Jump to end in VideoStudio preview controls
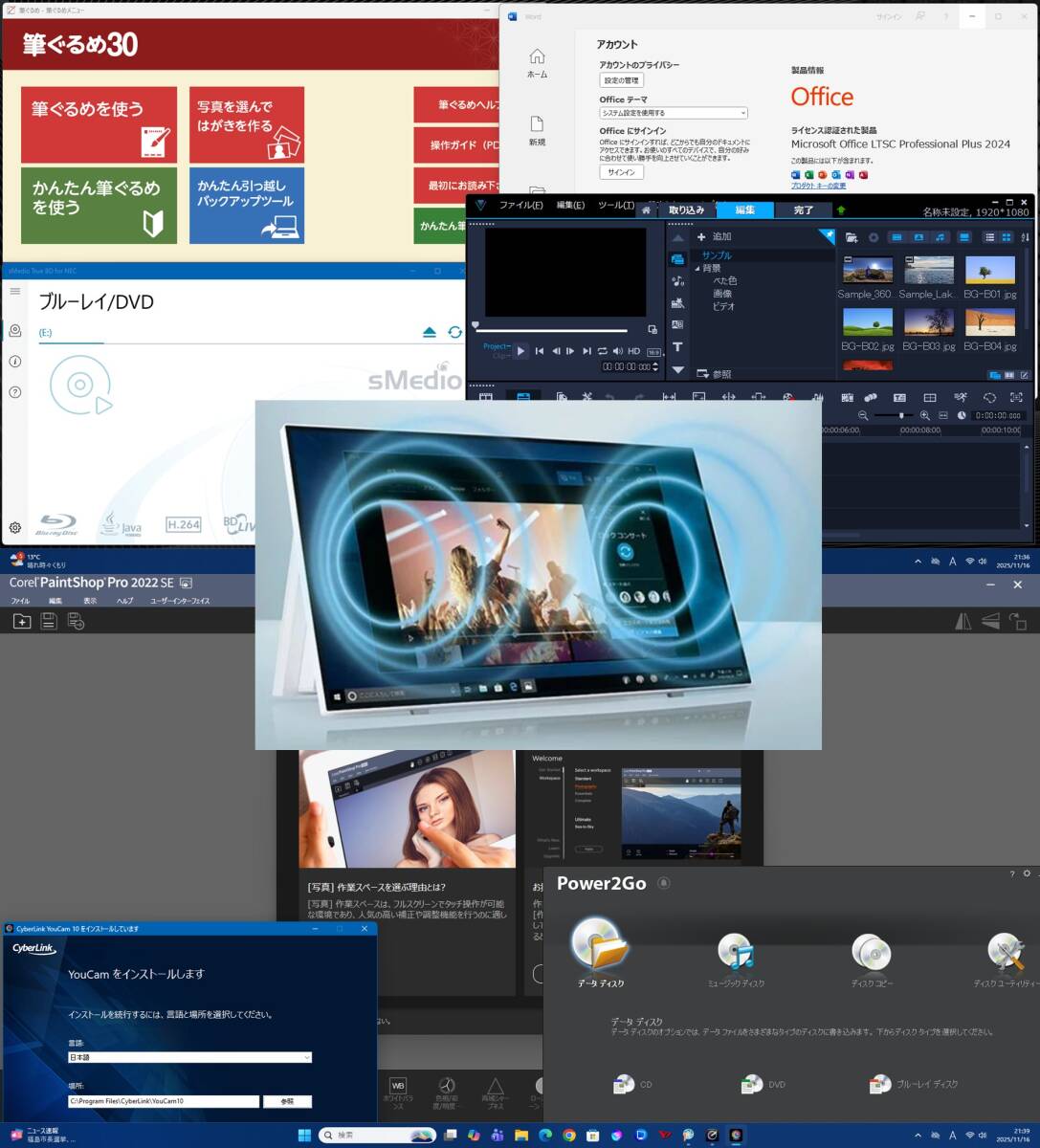This screenshot has height=1148, width=1040. coord(586,351)
